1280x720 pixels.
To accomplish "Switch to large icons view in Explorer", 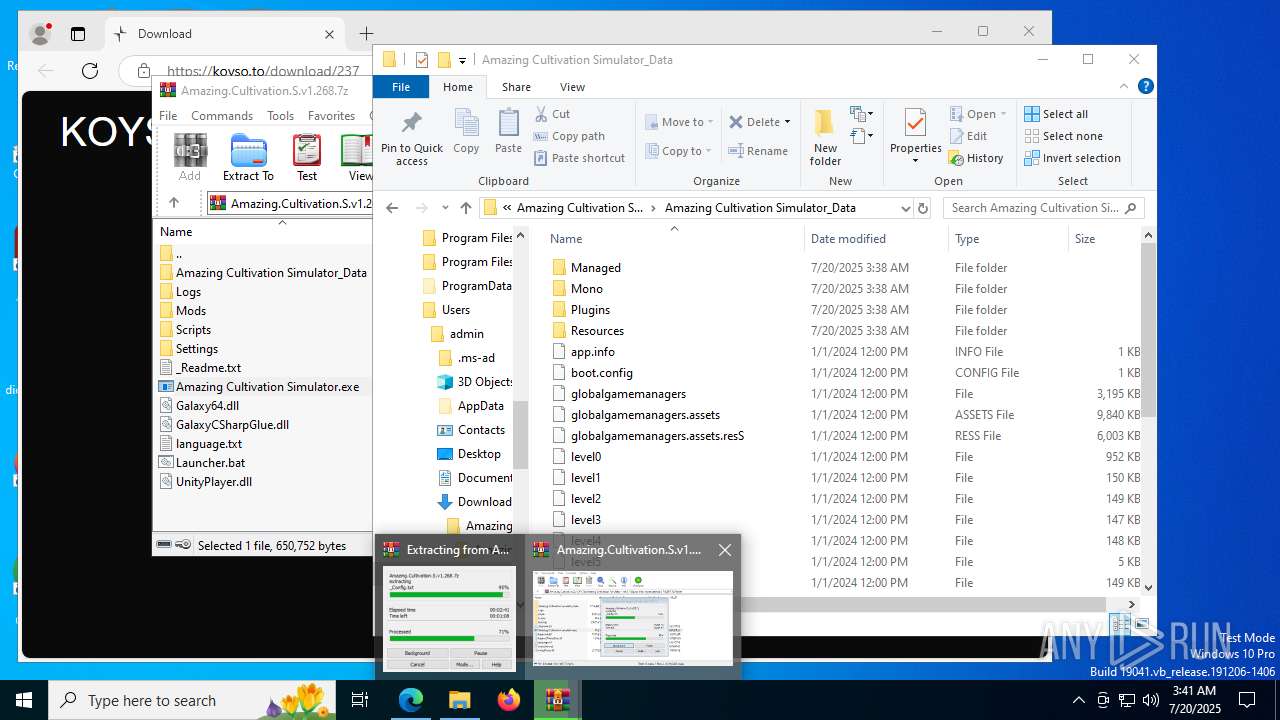I will pyautogui.click(x=1141, y=624).
